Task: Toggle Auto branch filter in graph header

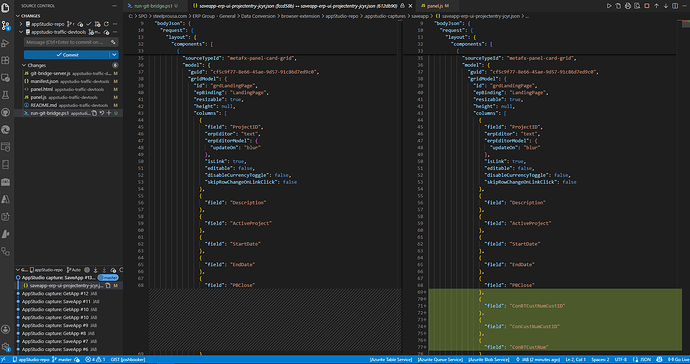Action: 73,270
